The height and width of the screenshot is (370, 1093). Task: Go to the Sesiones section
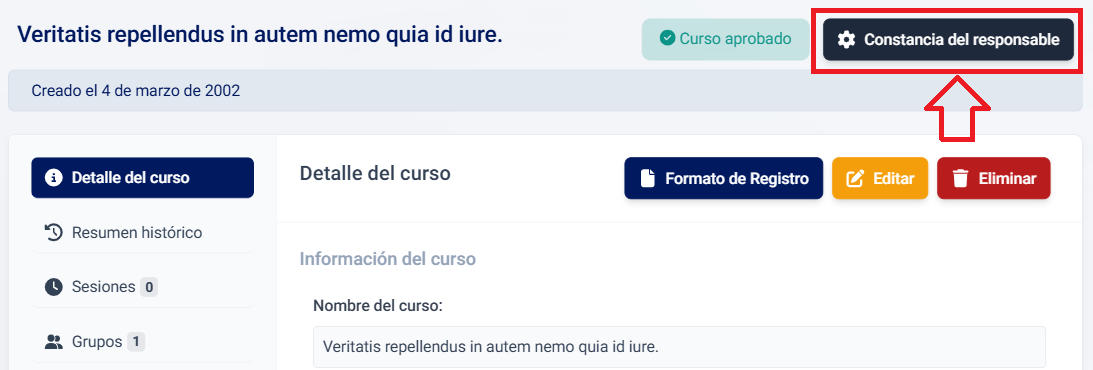point(143,286)
